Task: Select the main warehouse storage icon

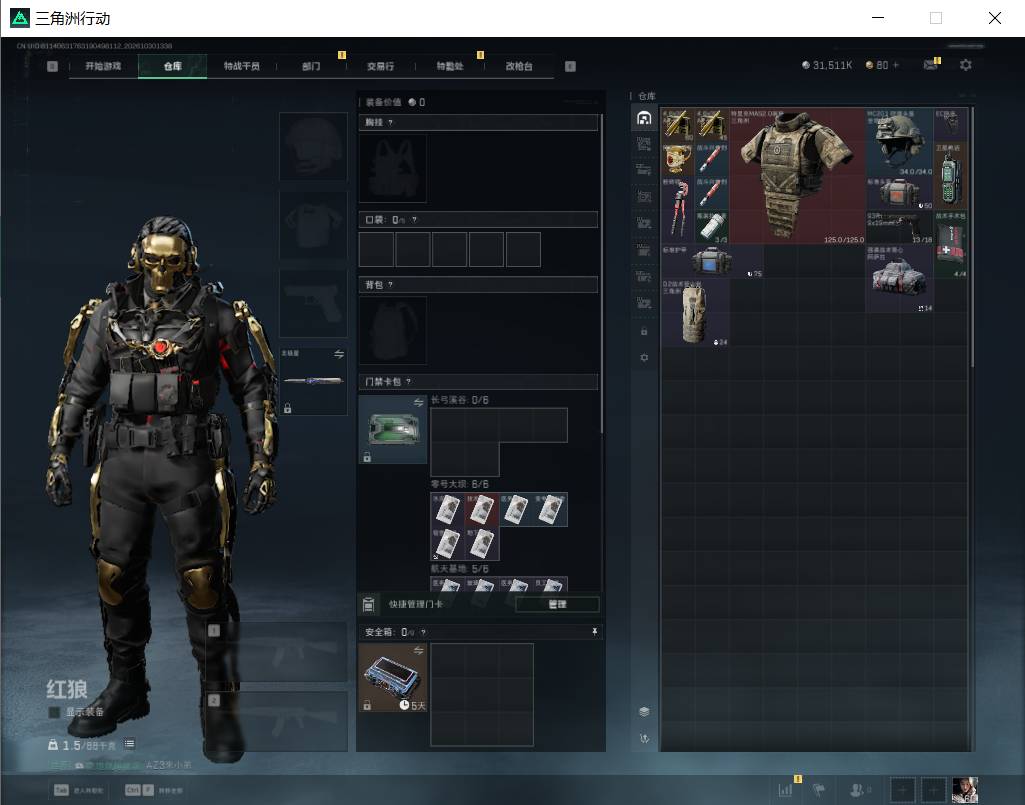Action: pyautogui.click(x=644, y=118)
